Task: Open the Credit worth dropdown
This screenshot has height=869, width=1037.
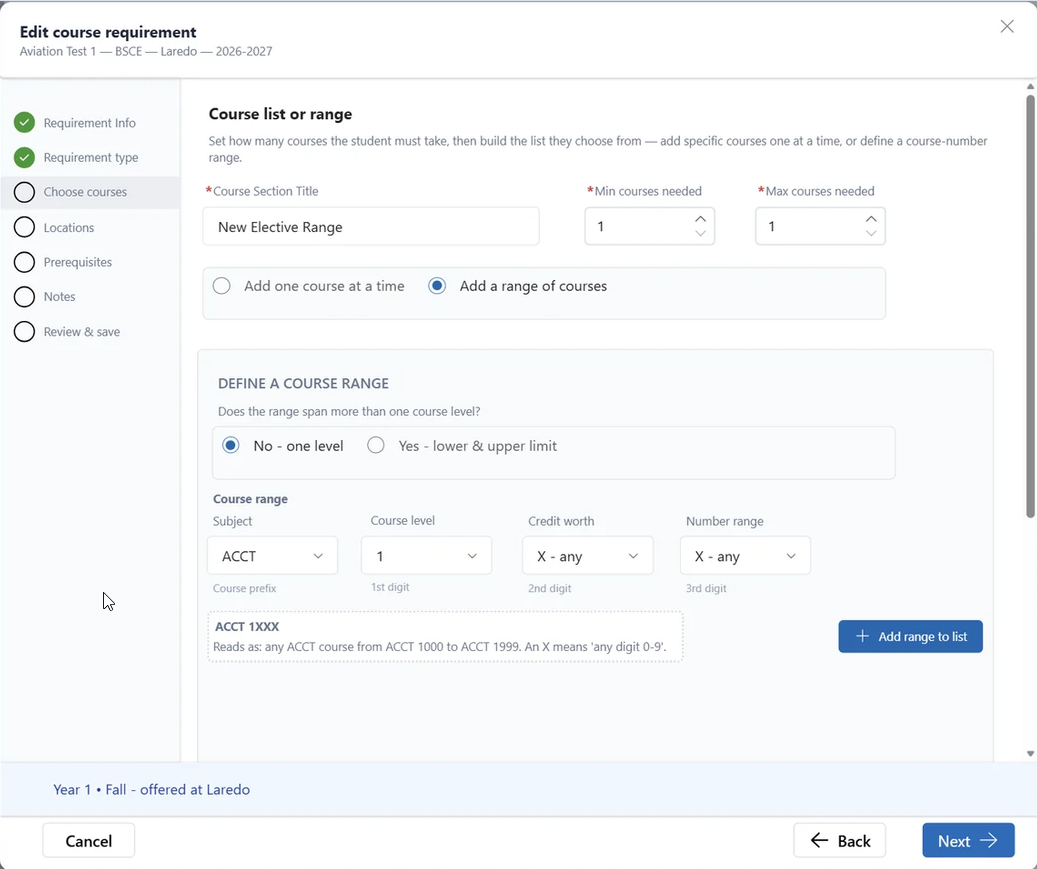Action: click(x=587, y=556)
